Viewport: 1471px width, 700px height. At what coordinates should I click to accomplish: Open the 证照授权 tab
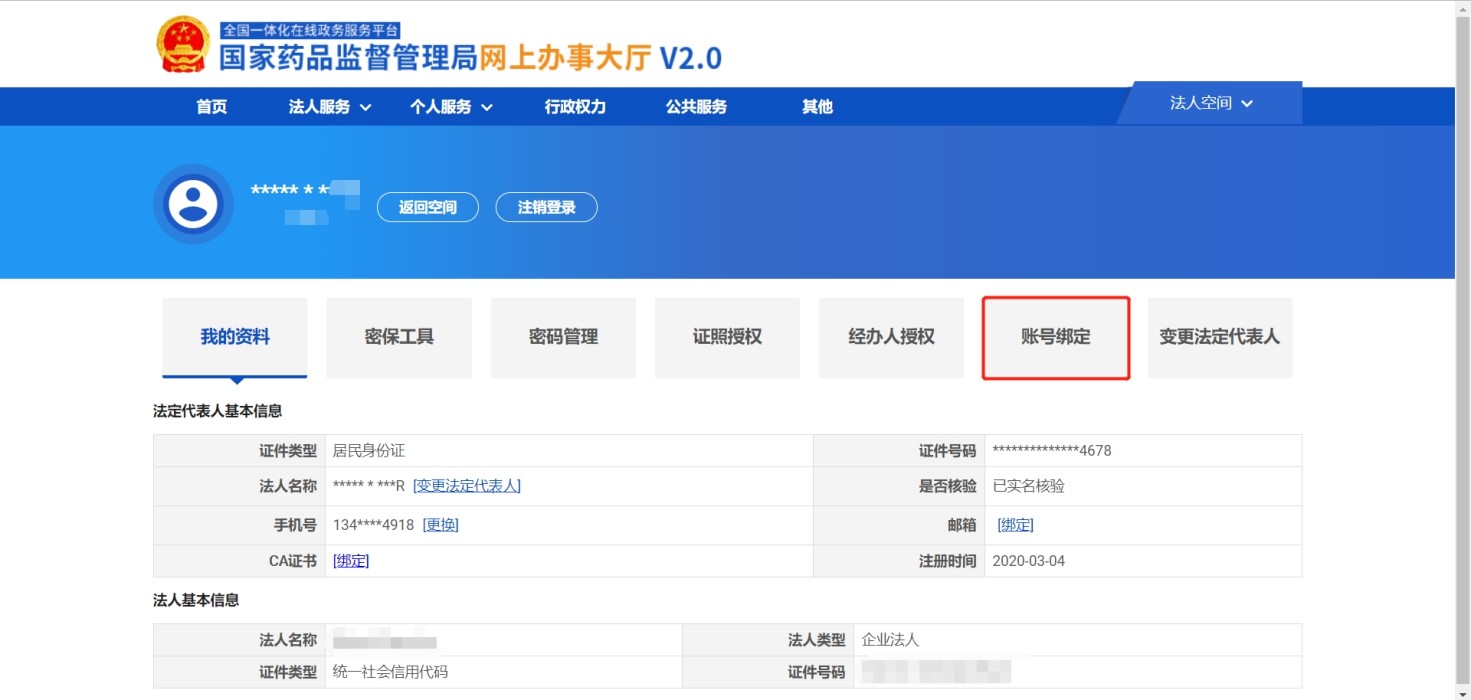click(727, 337)
